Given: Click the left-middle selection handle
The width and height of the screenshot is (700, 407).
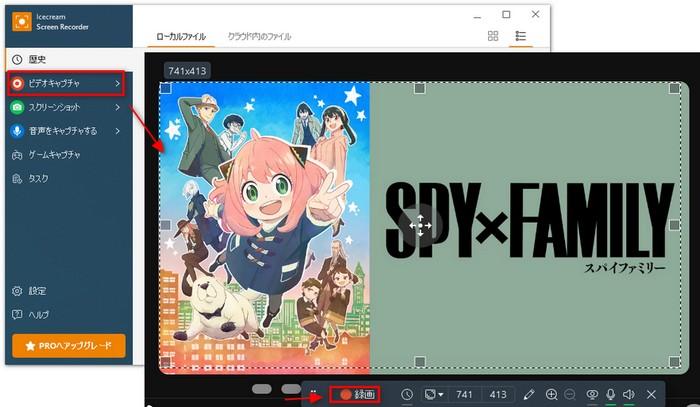Looking at the screenshot, I should coord(166,225).
